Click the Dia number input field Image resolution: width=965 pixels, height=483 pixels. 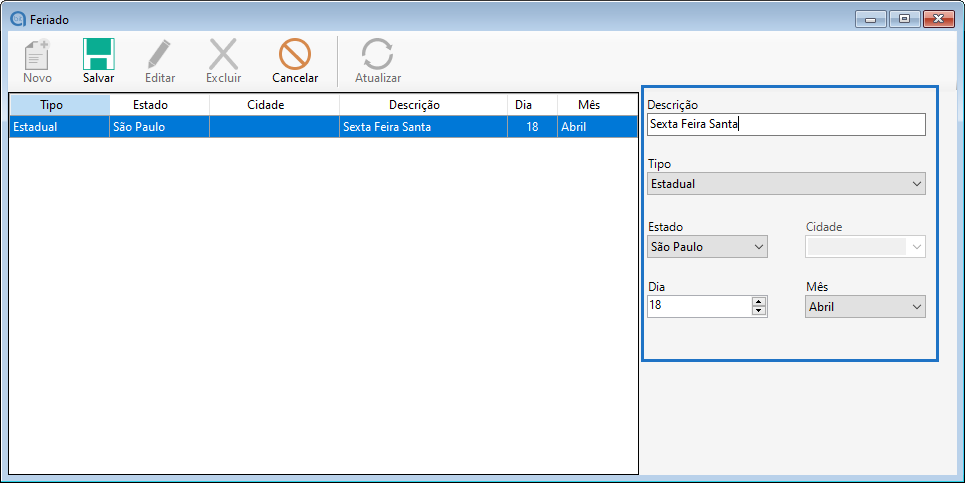click(699, 307)
